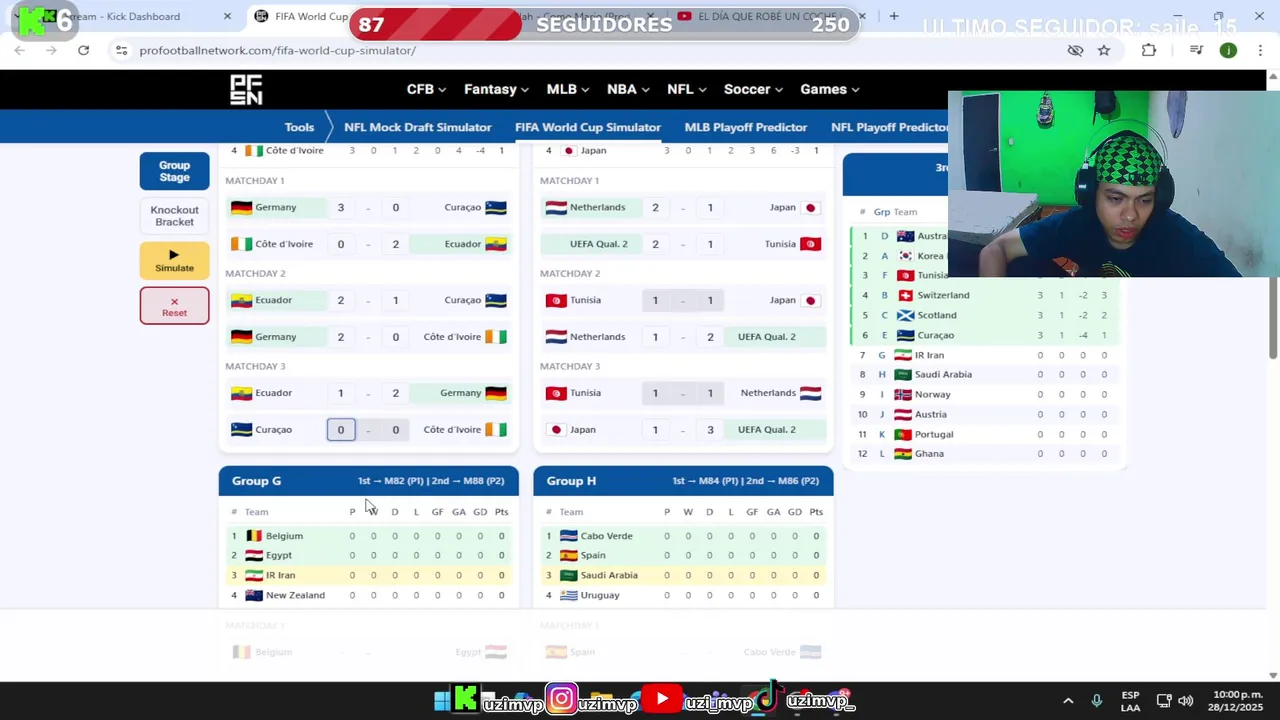Click the microphone icon in the system tray
This screenshot has width=1280, height=720.
click(1097, 701)
